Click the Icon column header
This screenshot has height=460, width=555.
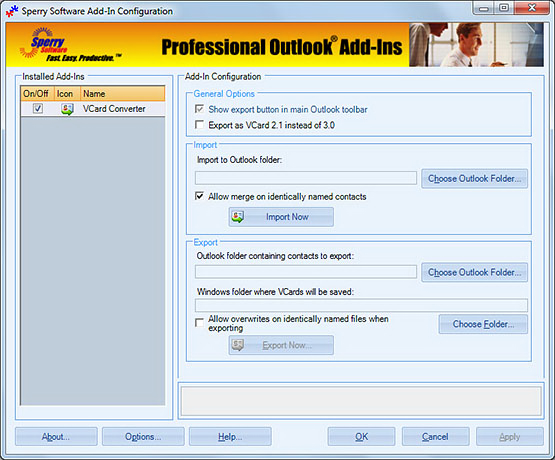67,94
